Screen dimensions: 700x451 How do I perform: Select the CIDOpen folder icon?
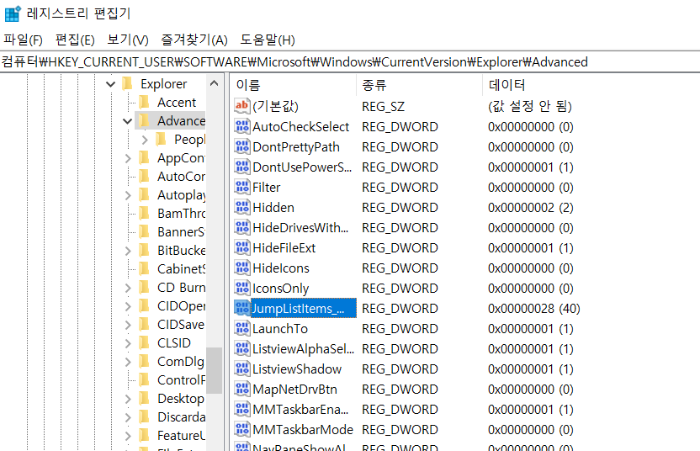coord(144,305)
